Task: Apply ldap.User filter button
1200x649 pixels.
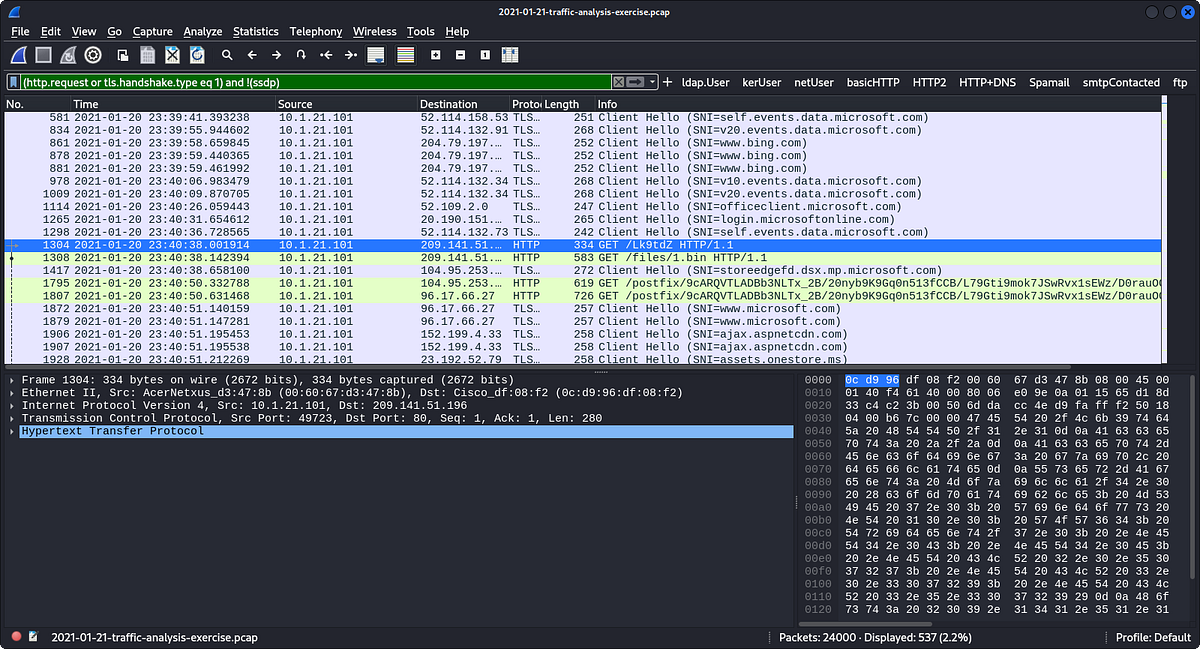Action: point(706,82)
